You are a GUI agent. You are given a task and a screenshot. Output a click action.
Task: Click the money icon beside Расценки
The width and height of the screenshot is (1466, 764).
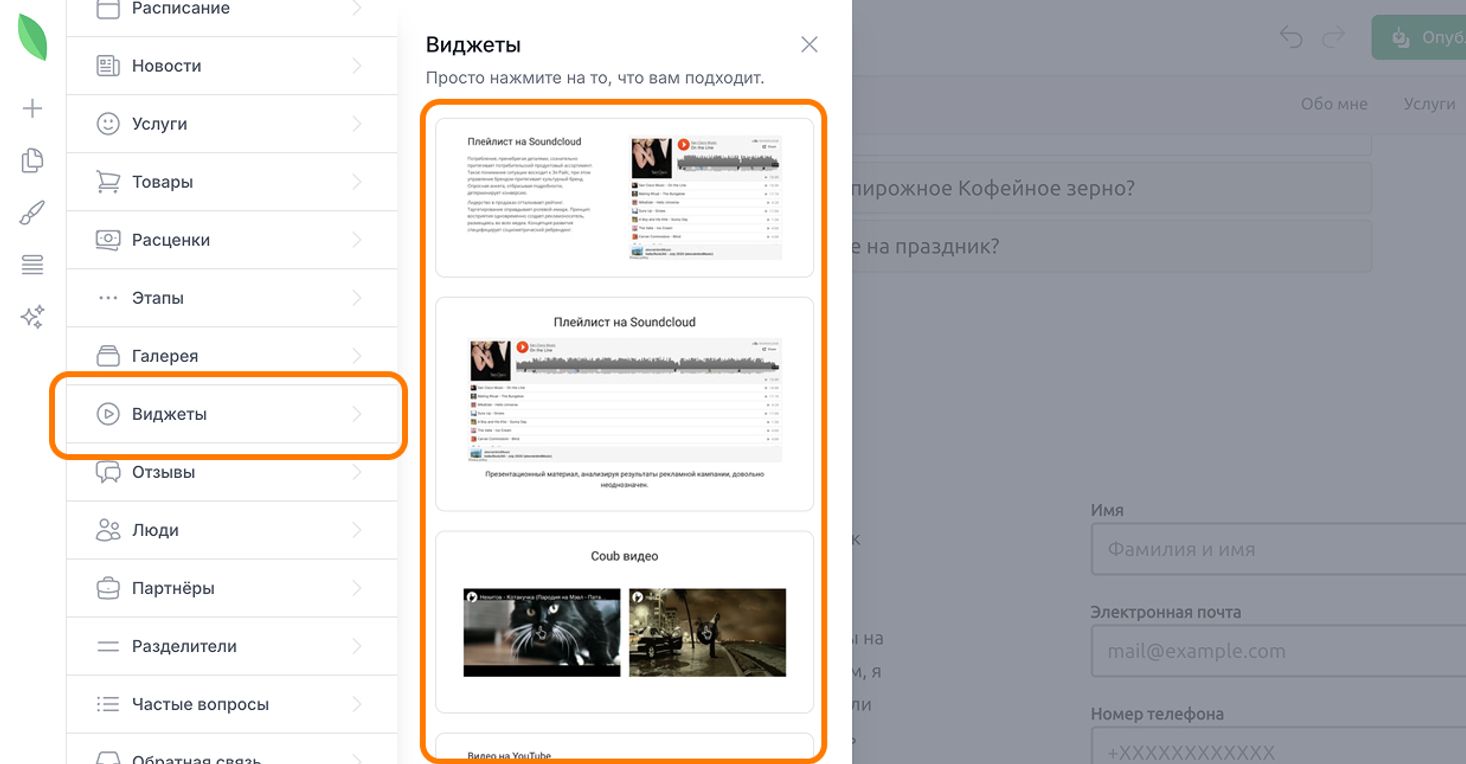(107, 240)
